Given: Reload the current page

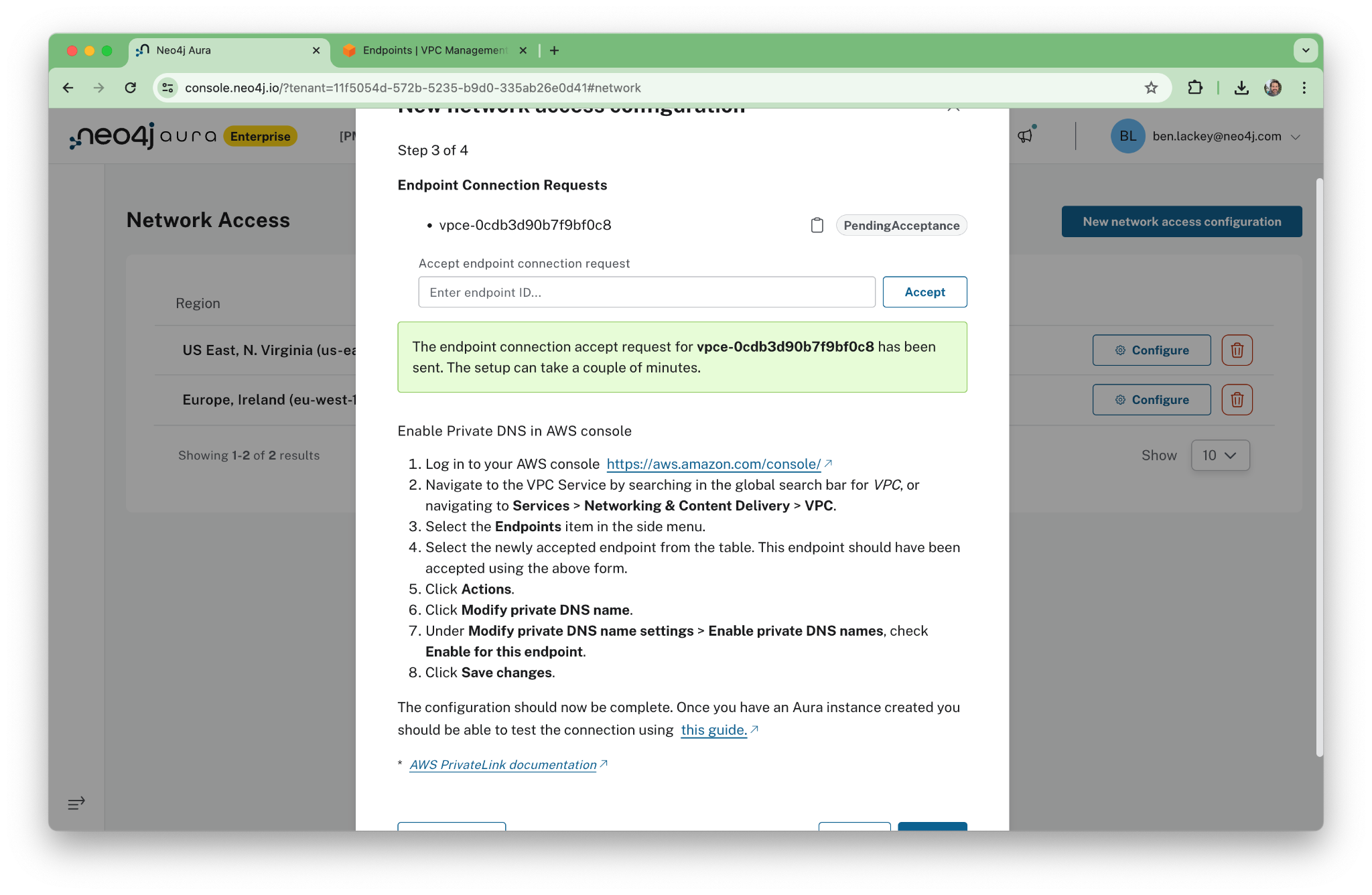Looking at the screenshot, I should (x=131, y=88).
